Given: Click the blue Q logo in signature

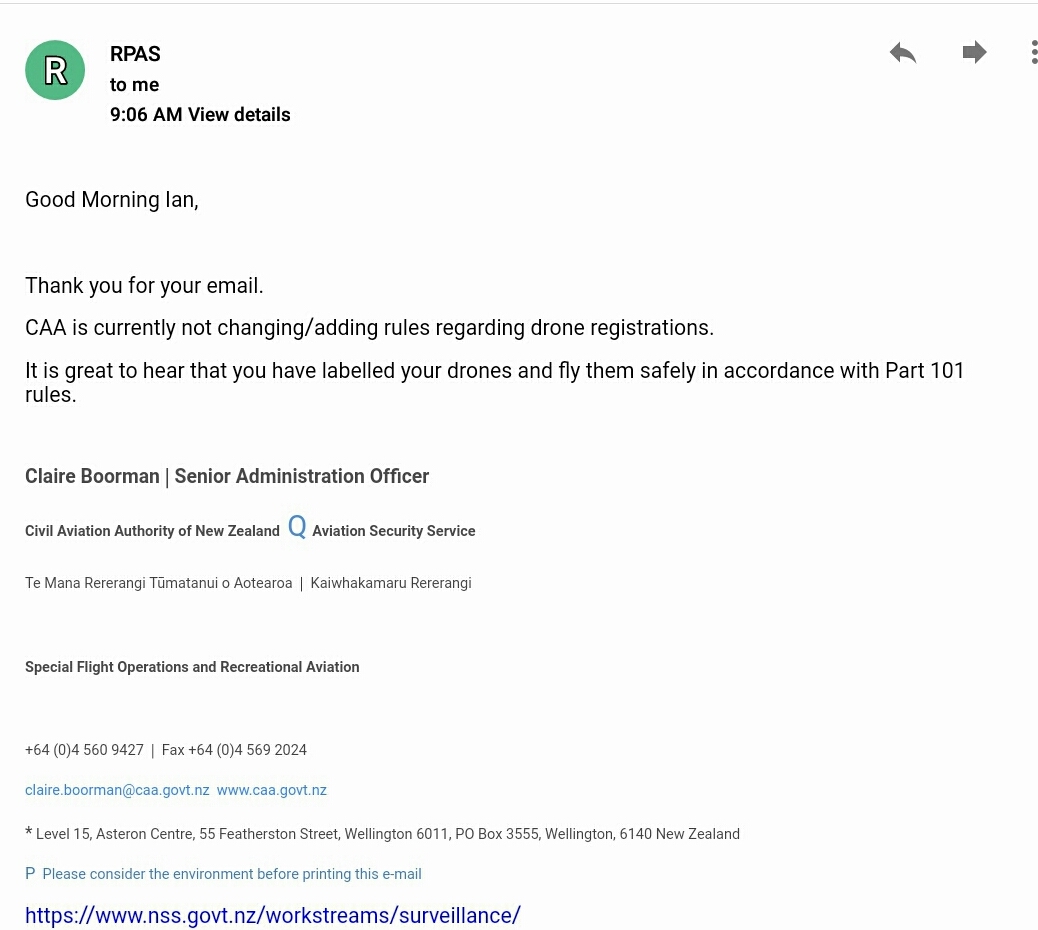Looking at the screenshot, I should coord(297,527).
